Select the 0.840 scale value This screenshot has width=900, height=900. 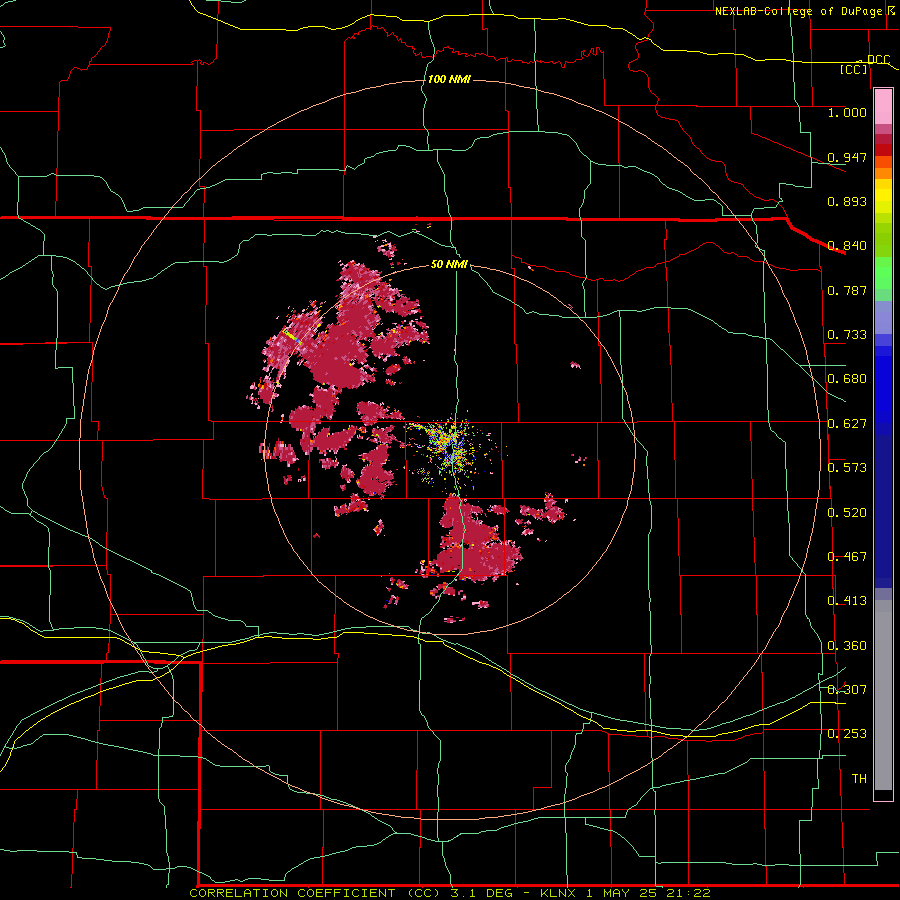point(847,246)
